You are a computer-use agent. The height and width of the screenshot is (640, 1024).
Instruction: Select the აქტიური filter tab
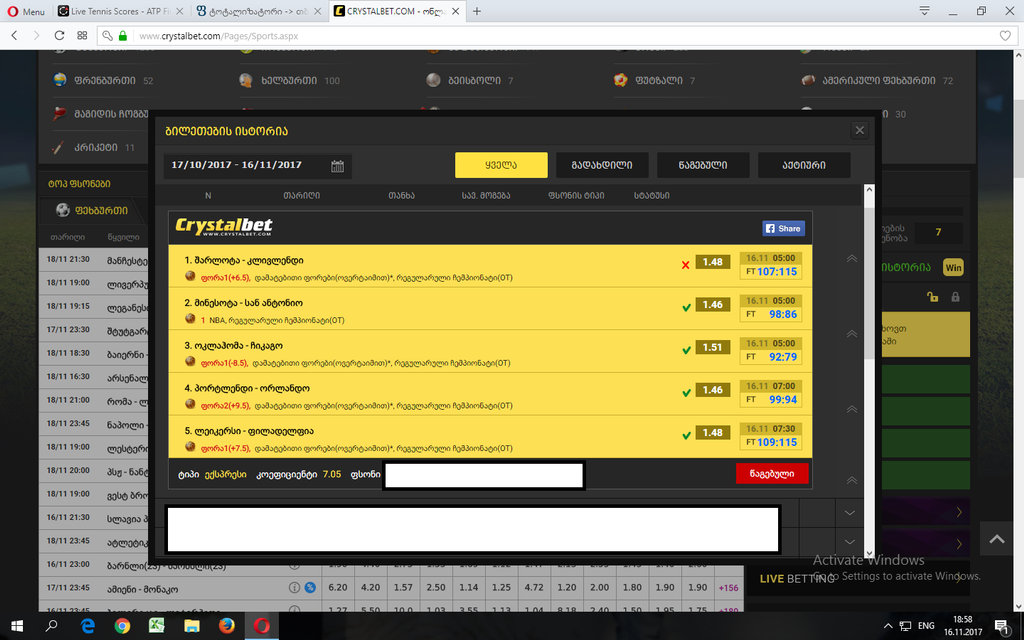[804, 165]
